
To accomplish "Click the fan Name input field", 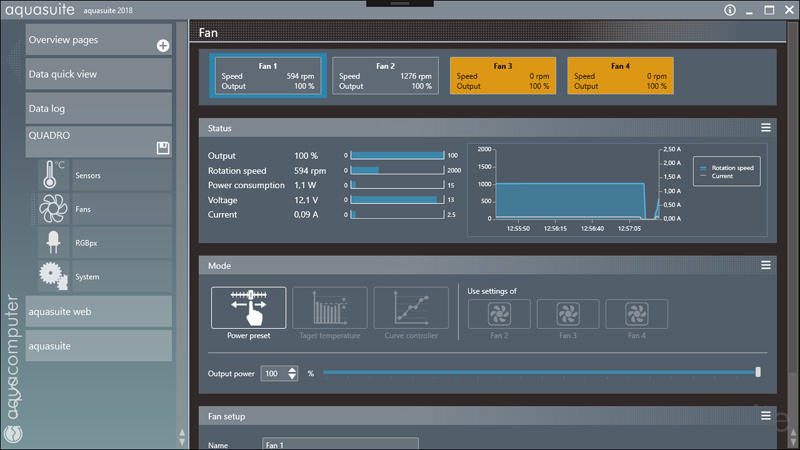I will pos(340,443).
